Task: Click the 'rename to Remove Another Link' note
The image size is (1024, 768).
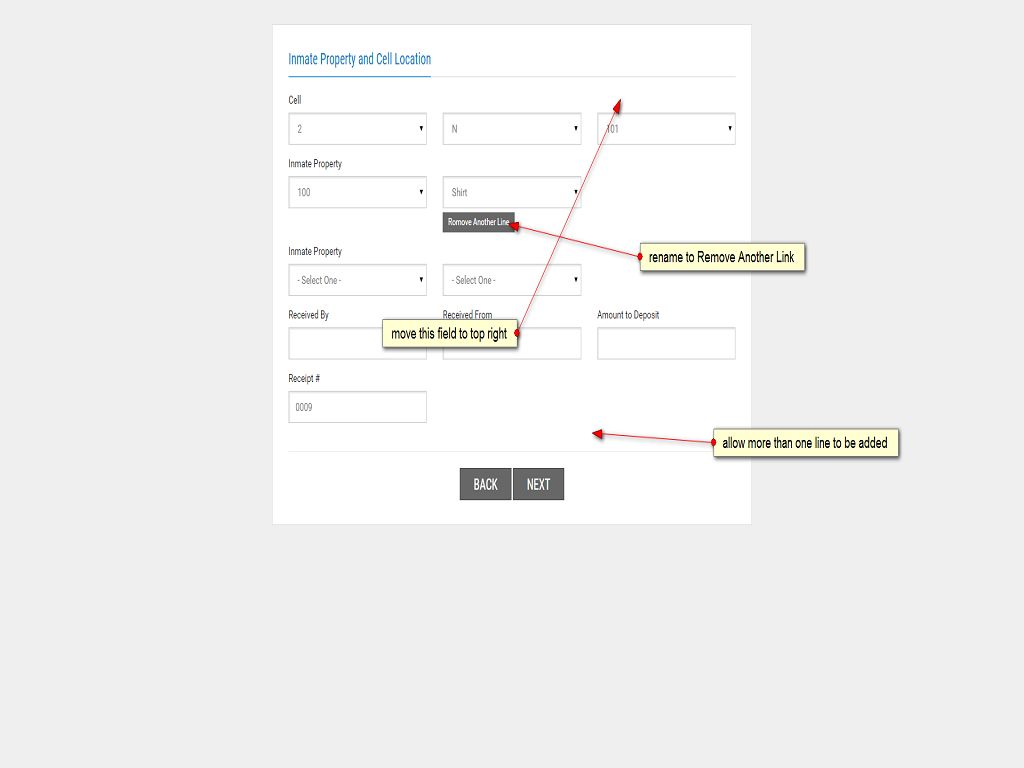Action: coord(722,258)
